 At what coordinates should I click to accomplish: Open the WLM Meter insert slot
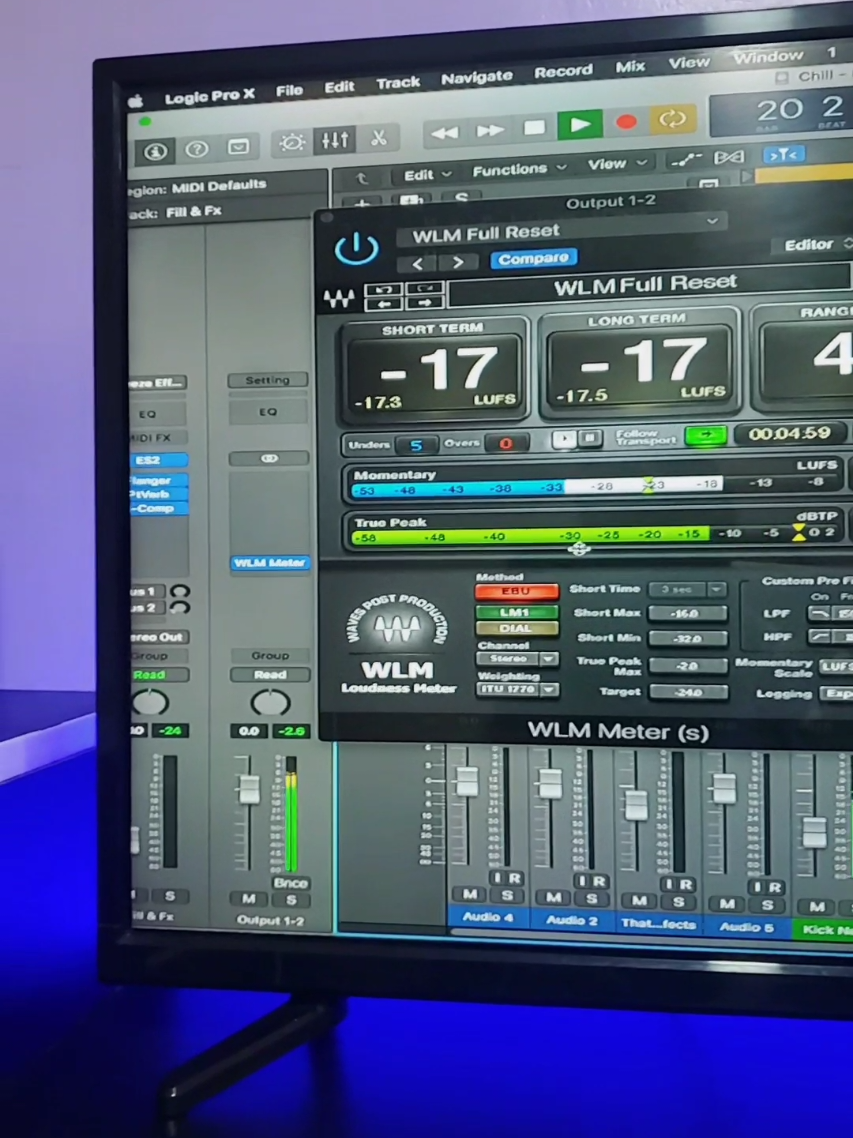tap(269, 562)
